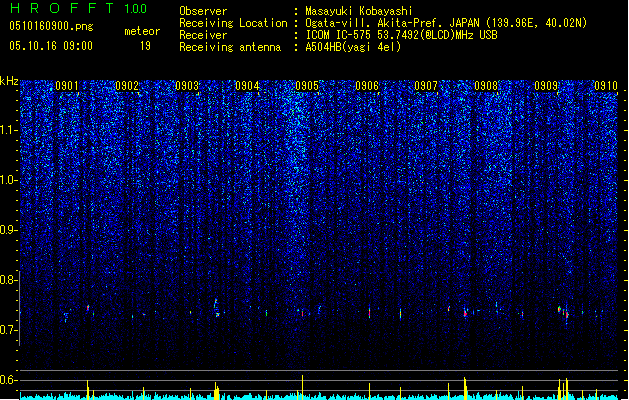This screenshot has height=400, width=629.
Task: Click the 0908 time marker
Action: tap(486, 86)
